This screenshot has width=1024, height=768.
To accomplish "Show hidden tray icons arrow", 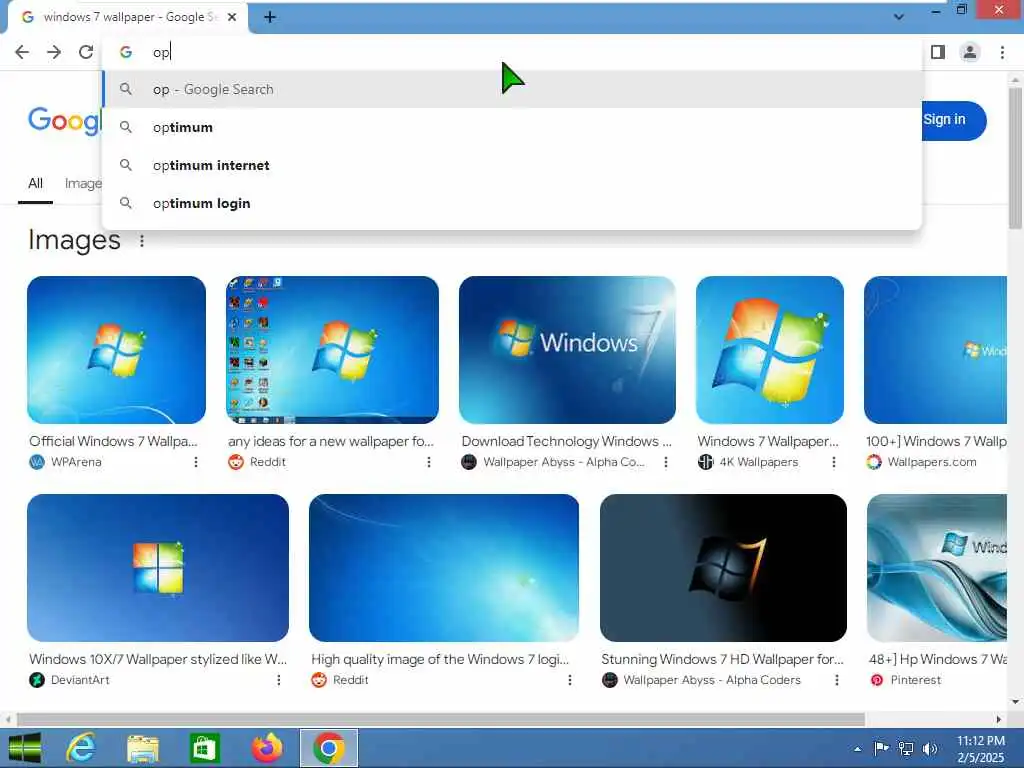I will (x=857, y=749).
